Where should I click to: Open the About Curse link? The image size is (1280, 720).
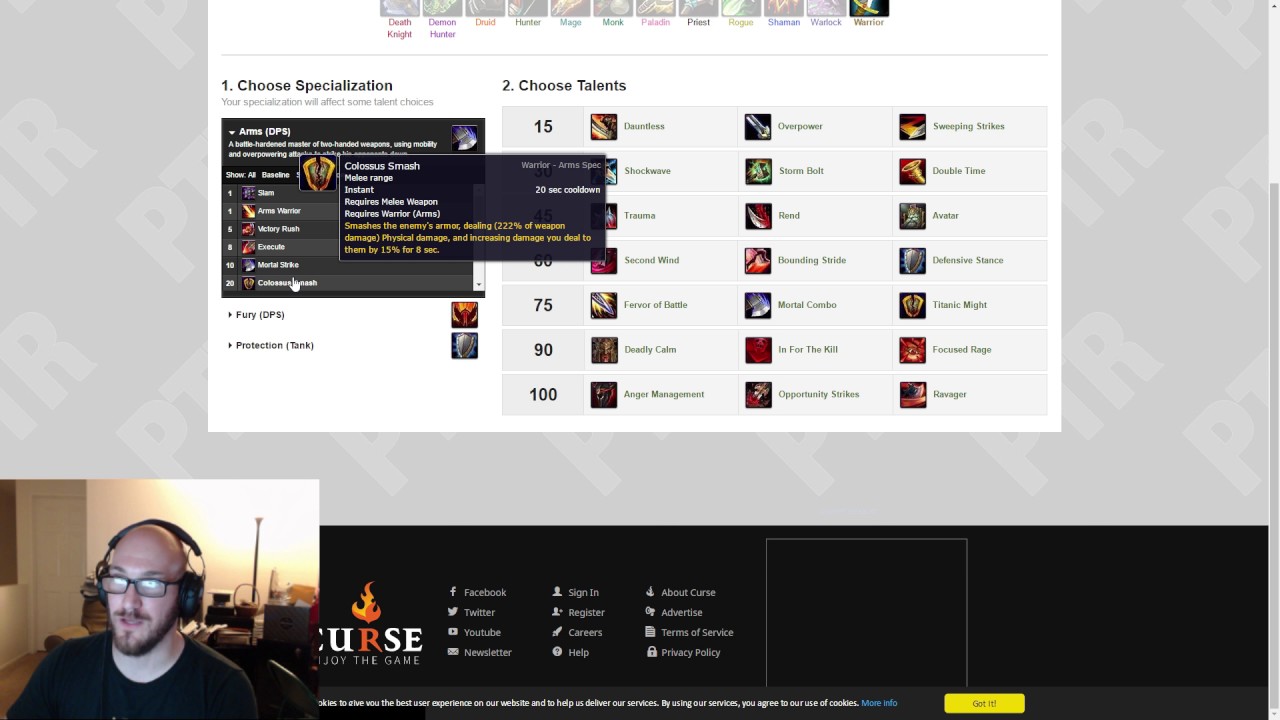click(688, 593)
